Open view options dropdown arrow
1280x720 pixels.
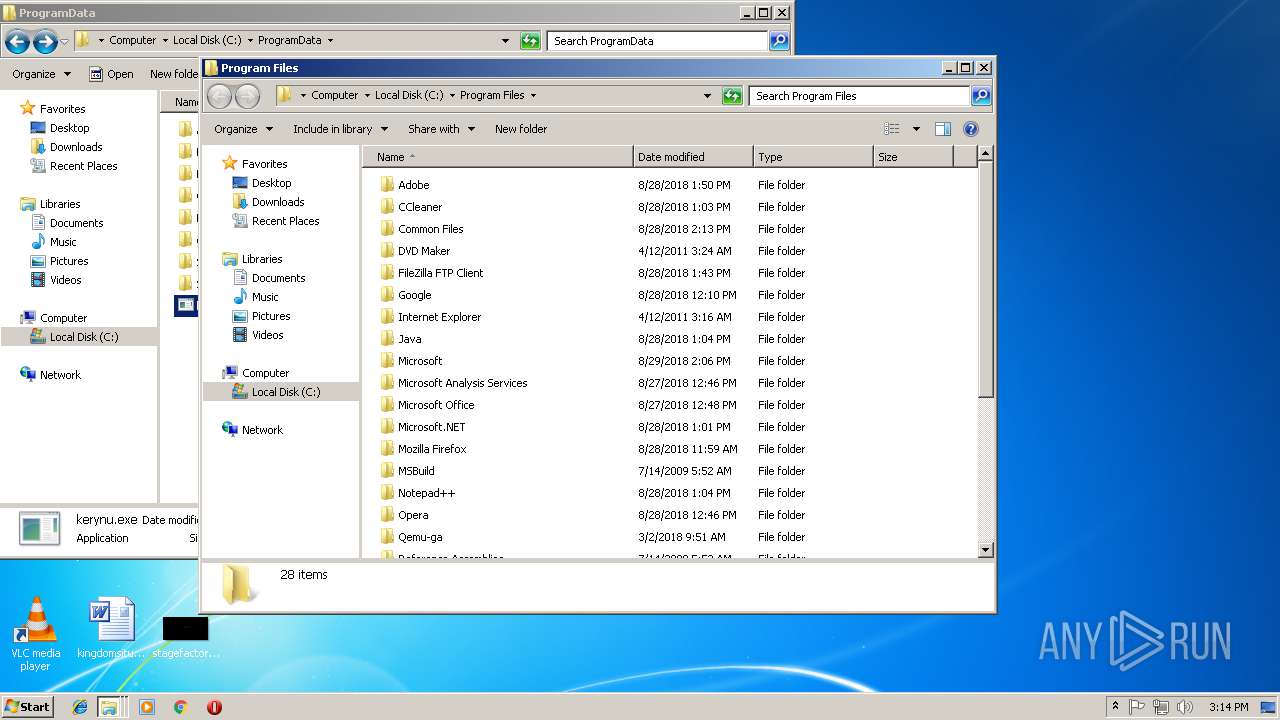point(916,129)
